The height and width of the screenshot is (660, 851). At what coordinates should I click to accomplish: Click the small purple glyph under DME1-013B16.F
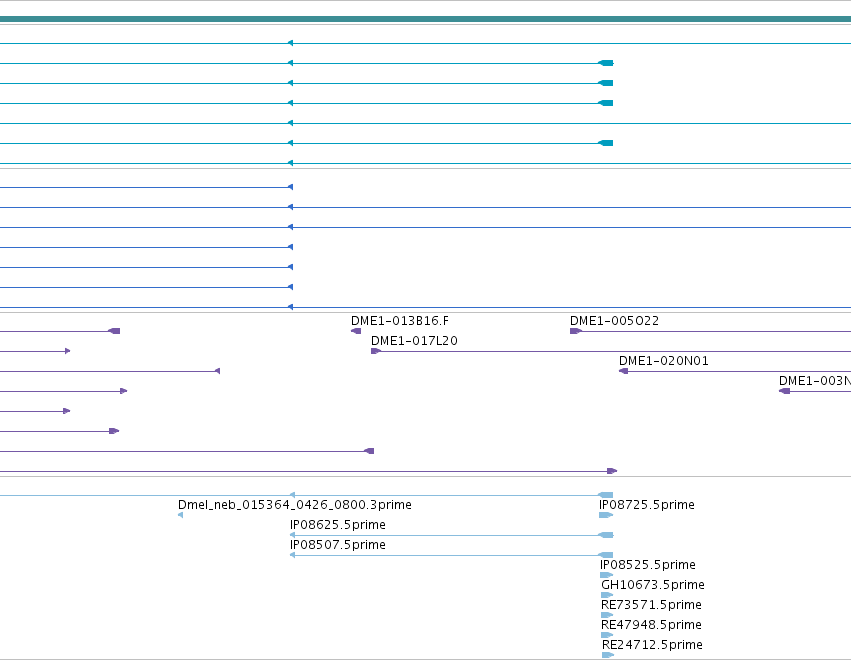click(356, 331)
